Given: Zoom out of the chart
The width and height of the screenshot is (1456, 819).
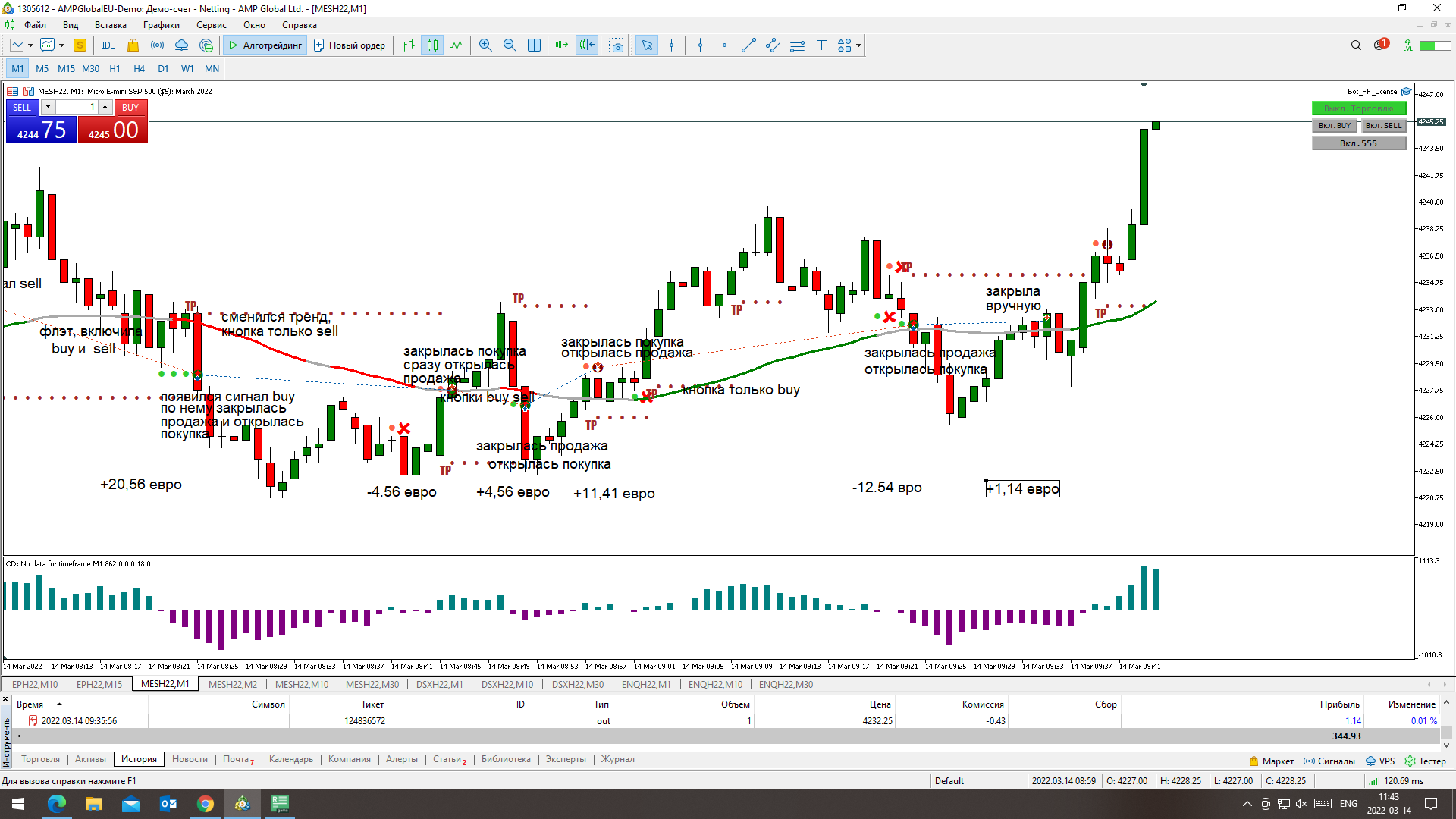Looking at the screenshot, I should coord(510,45).
